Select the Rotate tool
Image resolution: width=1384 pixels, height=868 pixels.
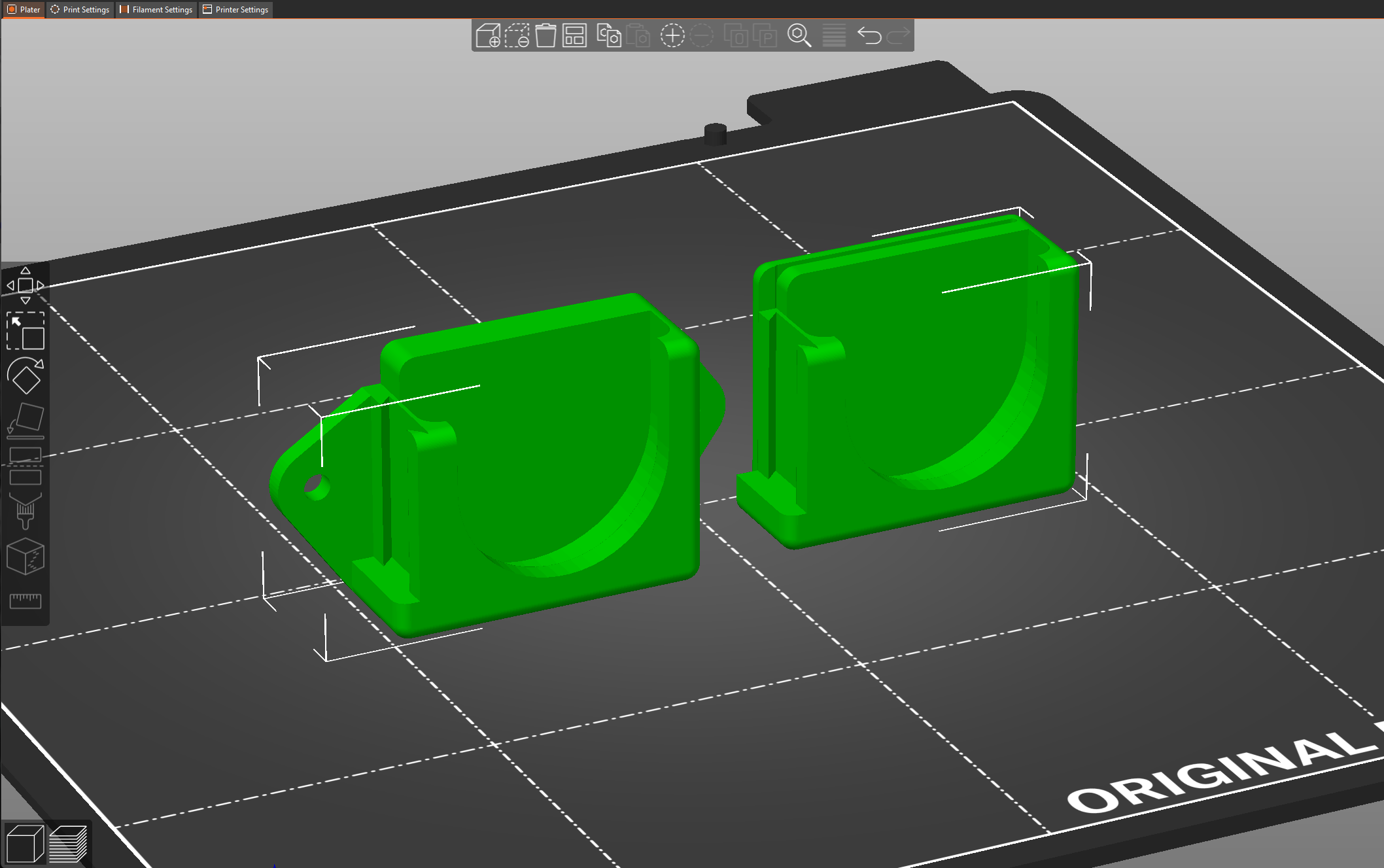point(26,375)
